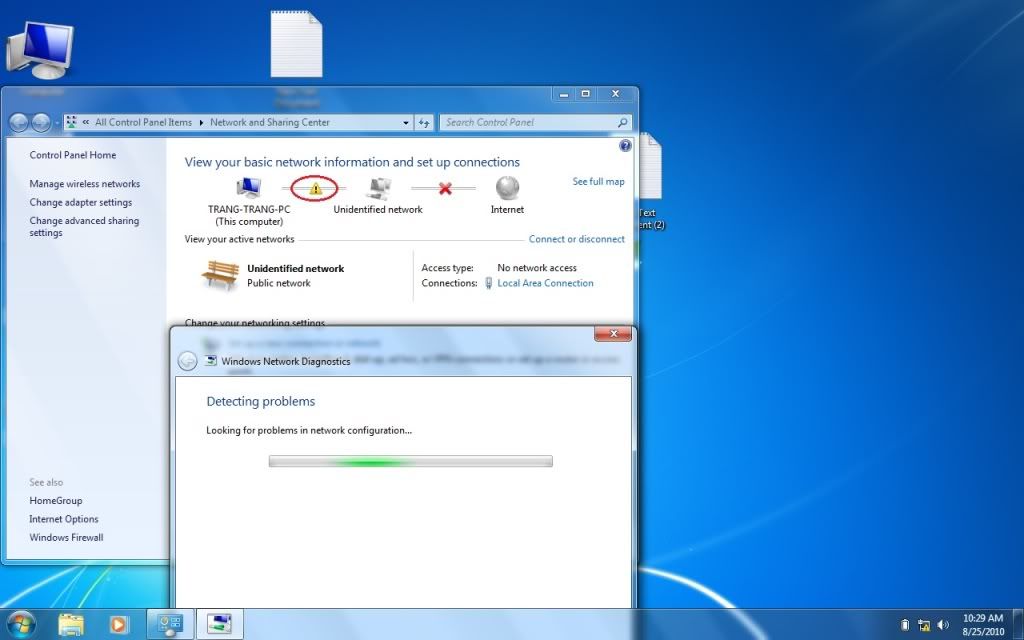Image resolution: width=1024 pixels, height=640 pixels.
Task: Click the park bench public network icon
Action: tap(220, 275)
